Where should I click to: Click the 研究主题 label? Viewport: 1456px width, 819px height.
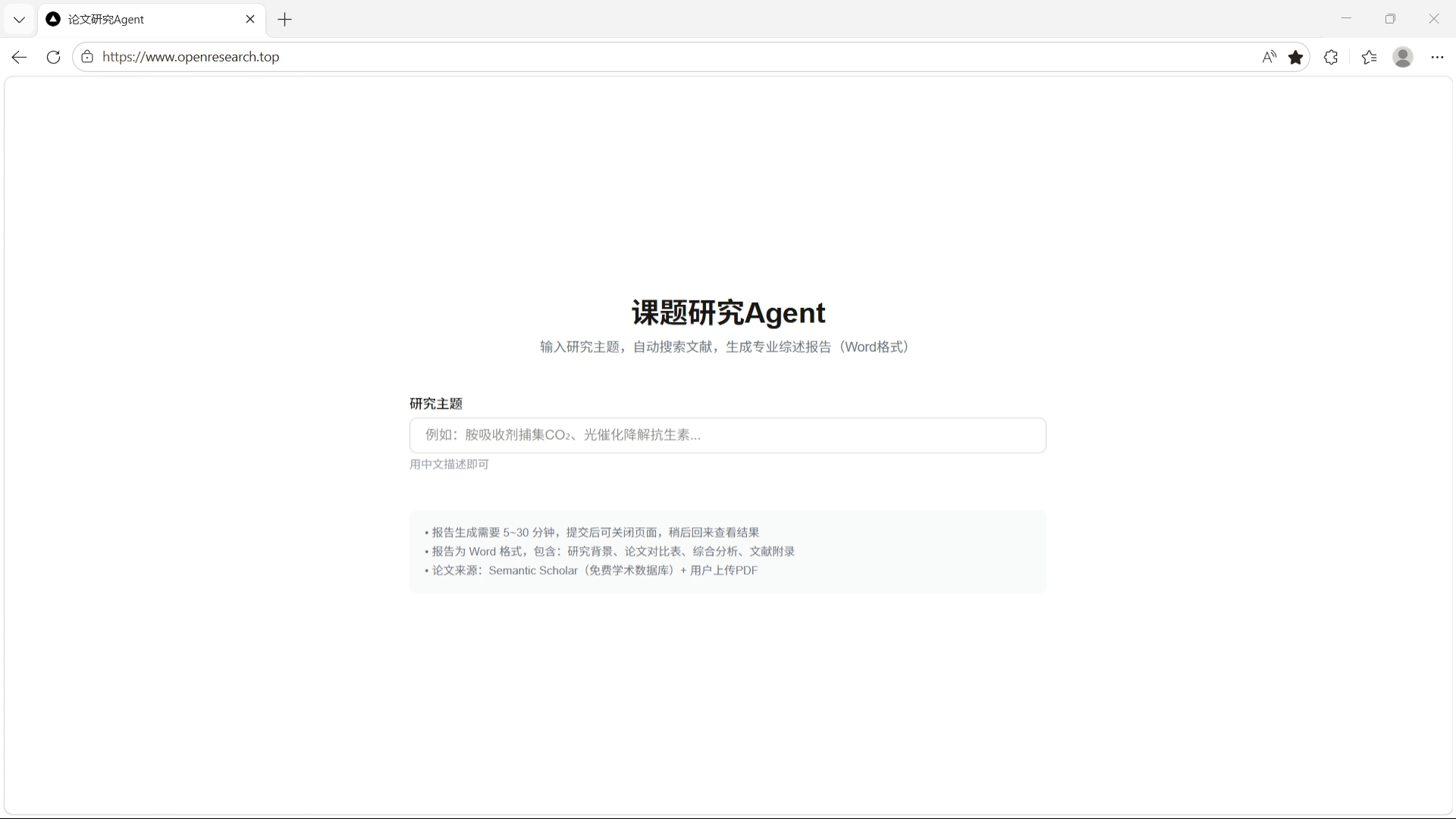pyautogui.click(x=436, y=403)
